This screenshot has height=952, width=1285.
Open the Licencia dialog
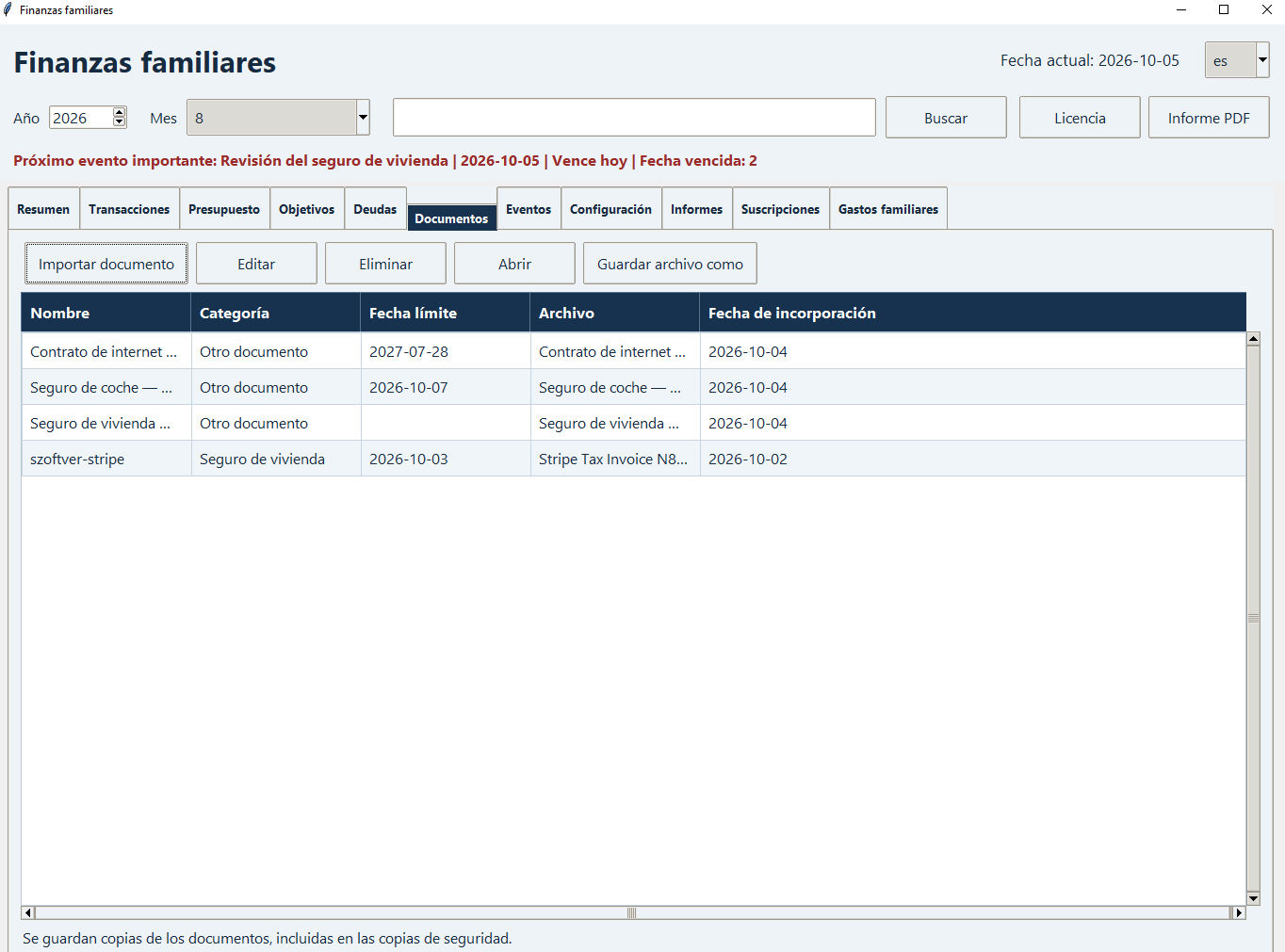pos(1080,118)
